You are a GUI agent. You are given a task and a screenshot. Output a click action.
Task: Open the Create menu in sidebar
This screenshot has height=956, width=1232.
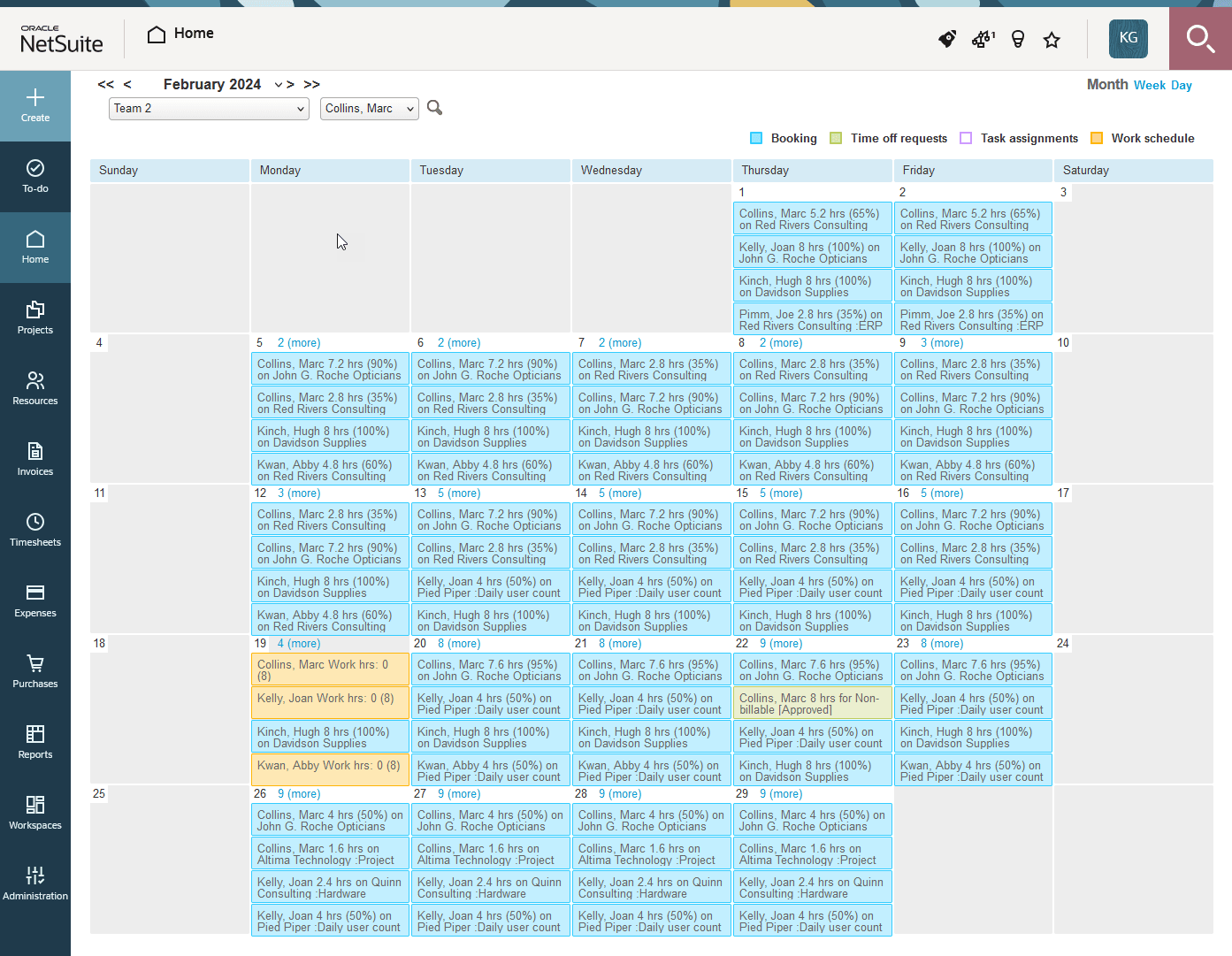coord(35,106)
